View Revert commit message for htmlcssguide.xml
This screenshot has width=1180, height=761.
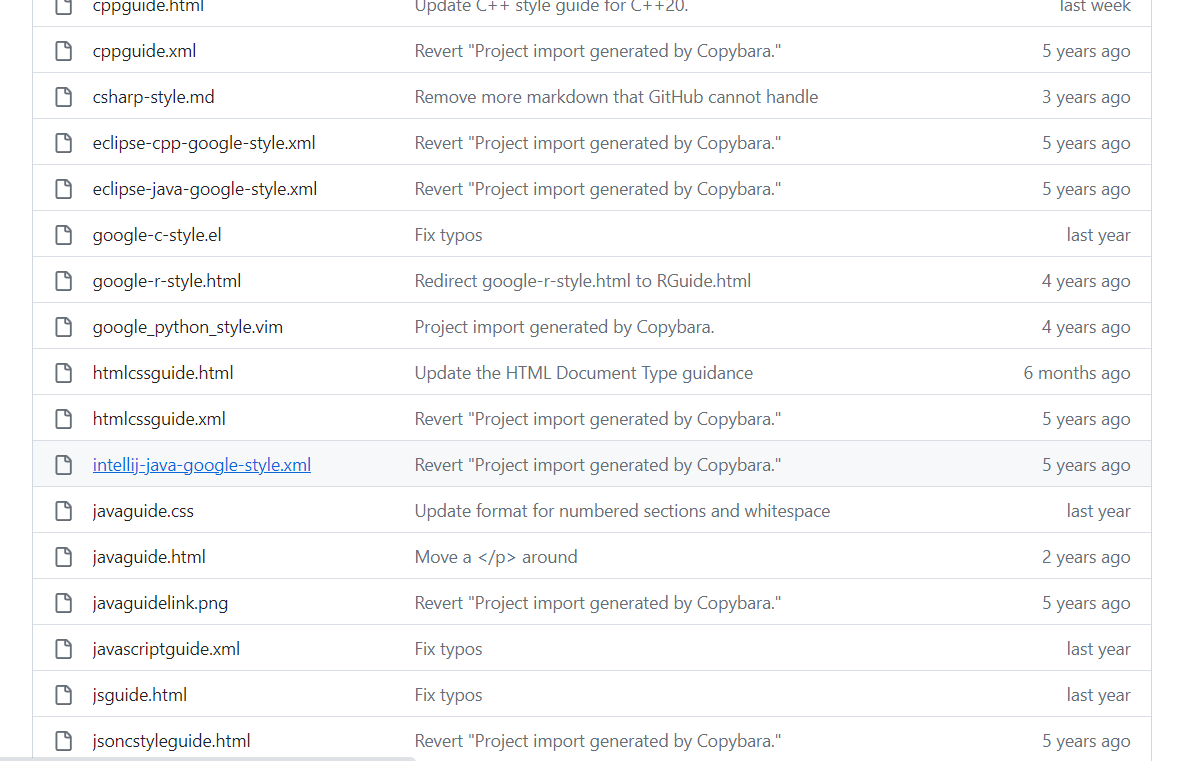click(x=598, y=419)
